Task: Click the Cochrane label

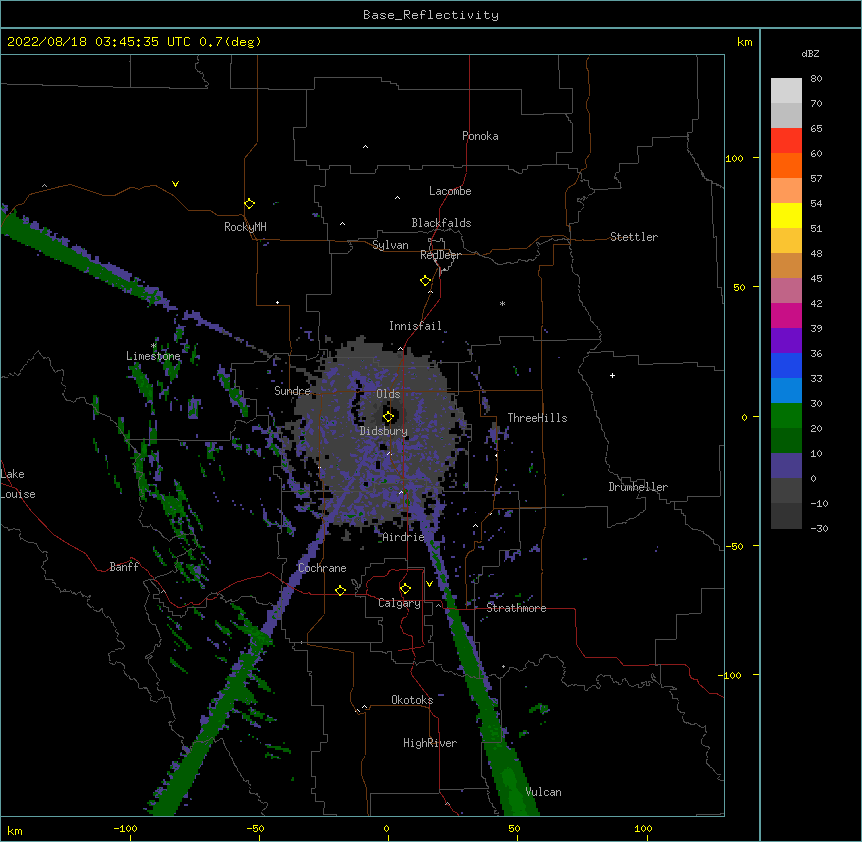Action: click(x=322, y=568)
